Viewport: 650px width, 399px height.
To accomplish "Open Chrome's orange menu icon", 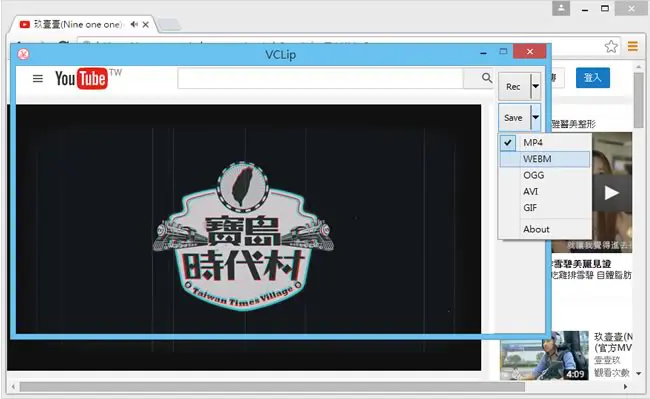I will coord(633,46).
